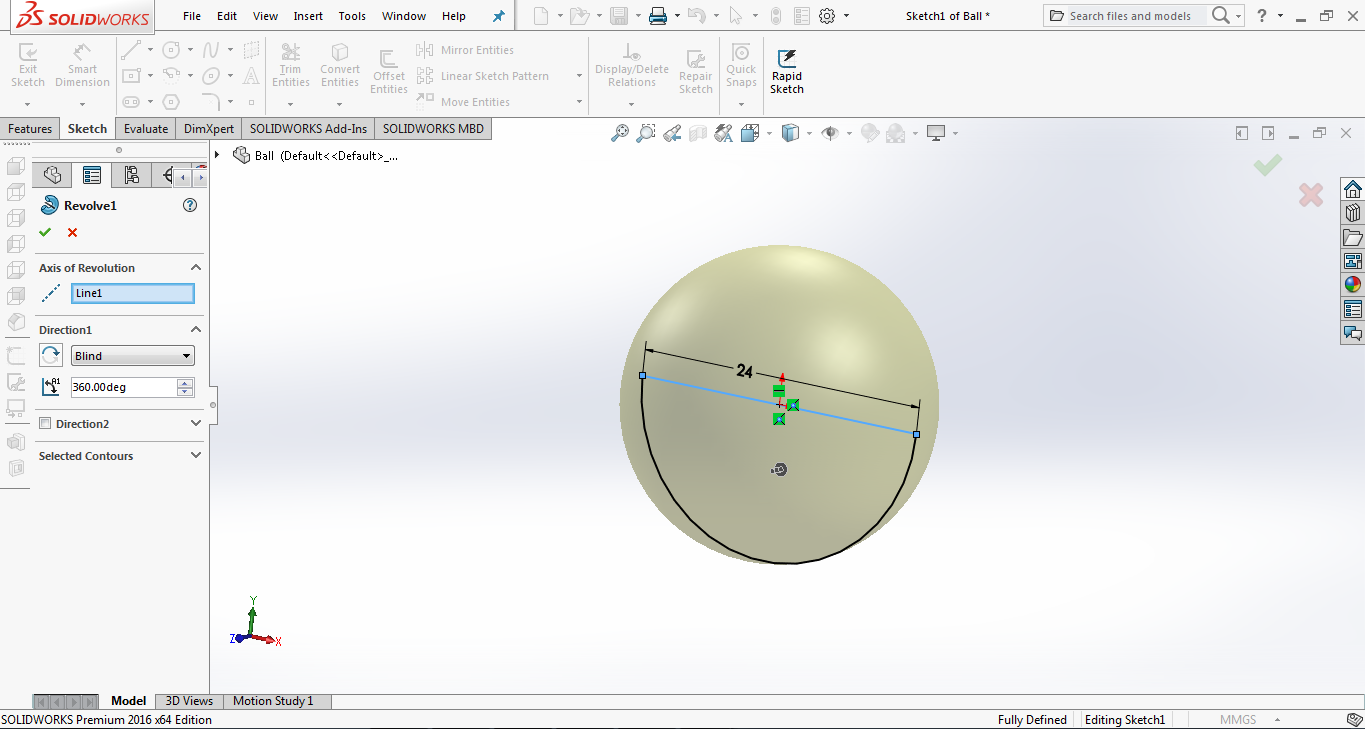Select the 24 dimension in the sketch
Image resolution: width=1365 pixels, height=729 pixels.
click(745, 371)
